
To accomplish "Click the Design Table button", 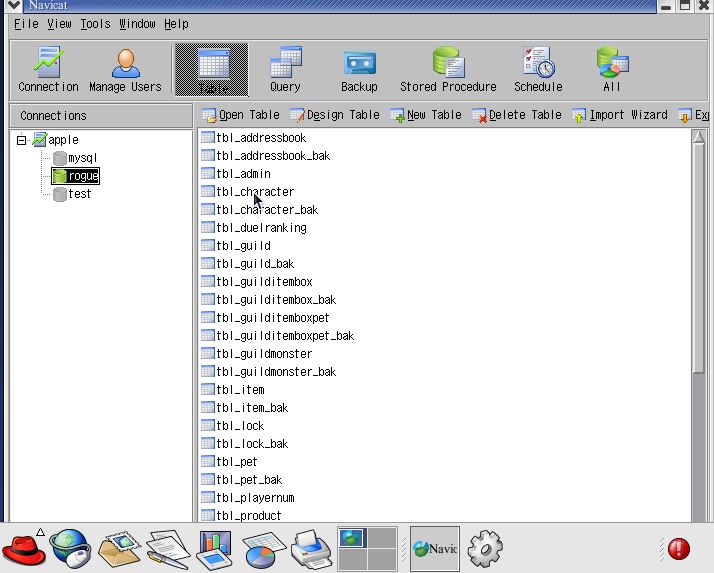I will (x=335, y=115).
